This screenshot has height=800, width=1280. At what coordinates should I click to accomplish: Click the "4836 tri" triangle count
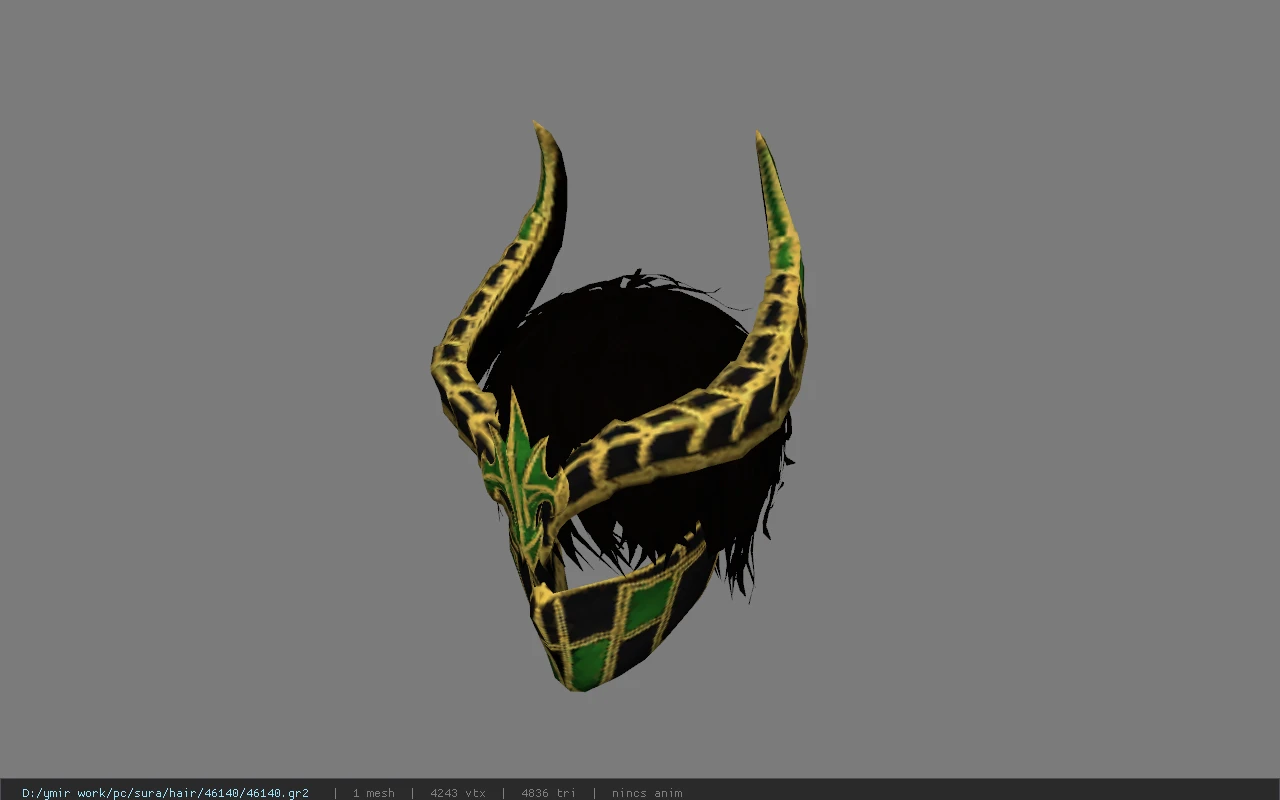point(548,793)
